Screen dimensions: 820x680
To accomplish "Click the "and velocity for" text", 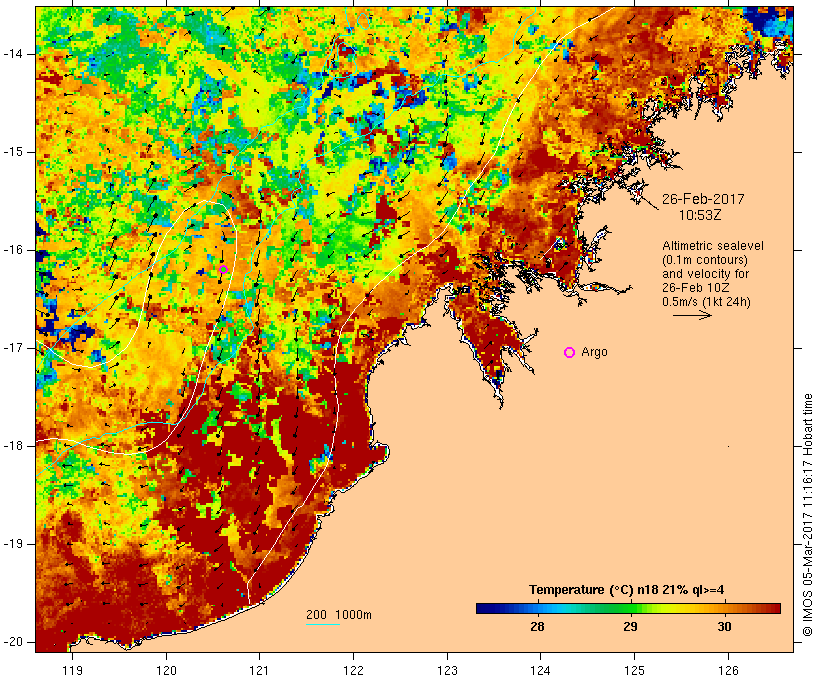I will [705, 274].
